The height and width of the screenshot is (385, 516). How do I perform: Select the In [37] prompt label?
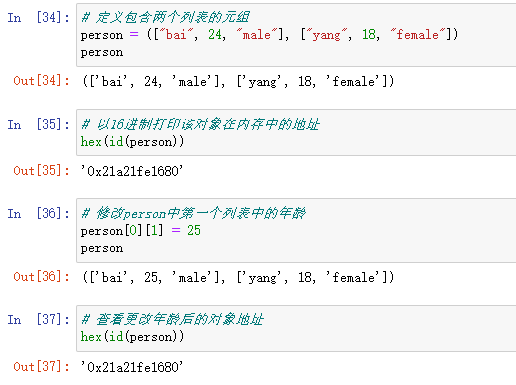click(x=39, y=320)
